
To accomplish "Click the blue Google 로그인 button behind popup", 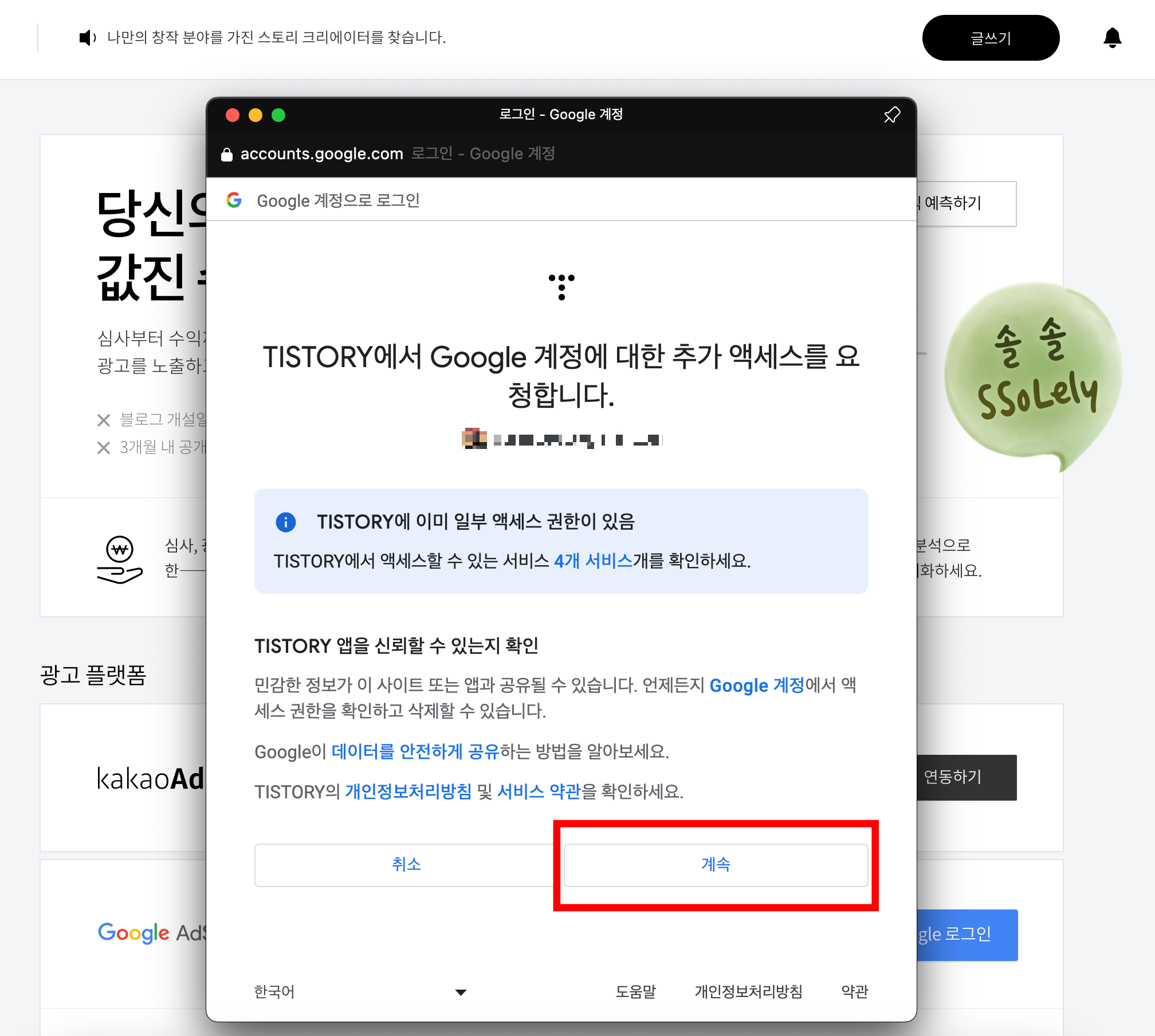I will point(967,935).
